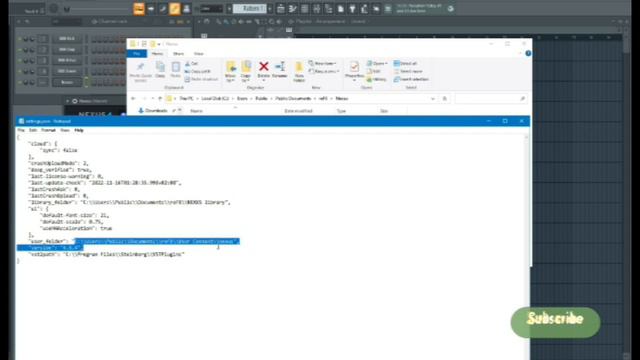Click the Explorer help question mark icon
Image resolution: width=640 pixels, height=360 pixels.
528,53
